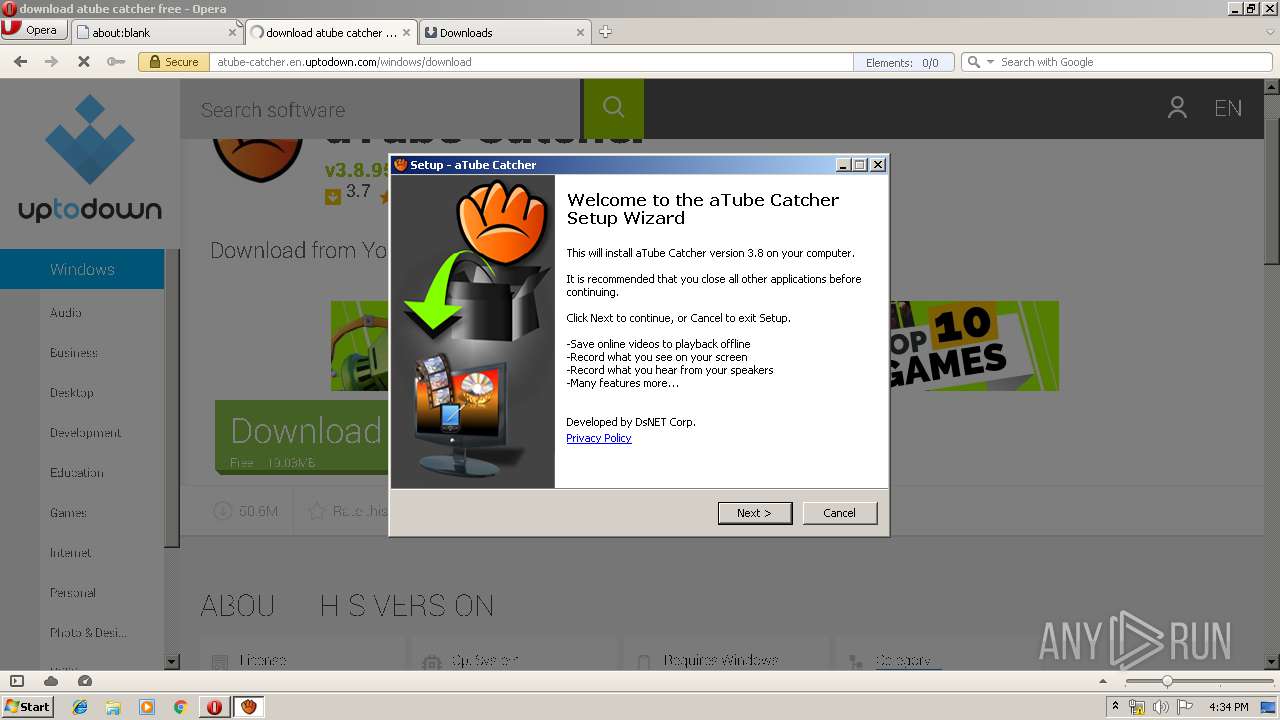Launch Chrome from taskbar
1280x720 pixels.
point(180,706)
